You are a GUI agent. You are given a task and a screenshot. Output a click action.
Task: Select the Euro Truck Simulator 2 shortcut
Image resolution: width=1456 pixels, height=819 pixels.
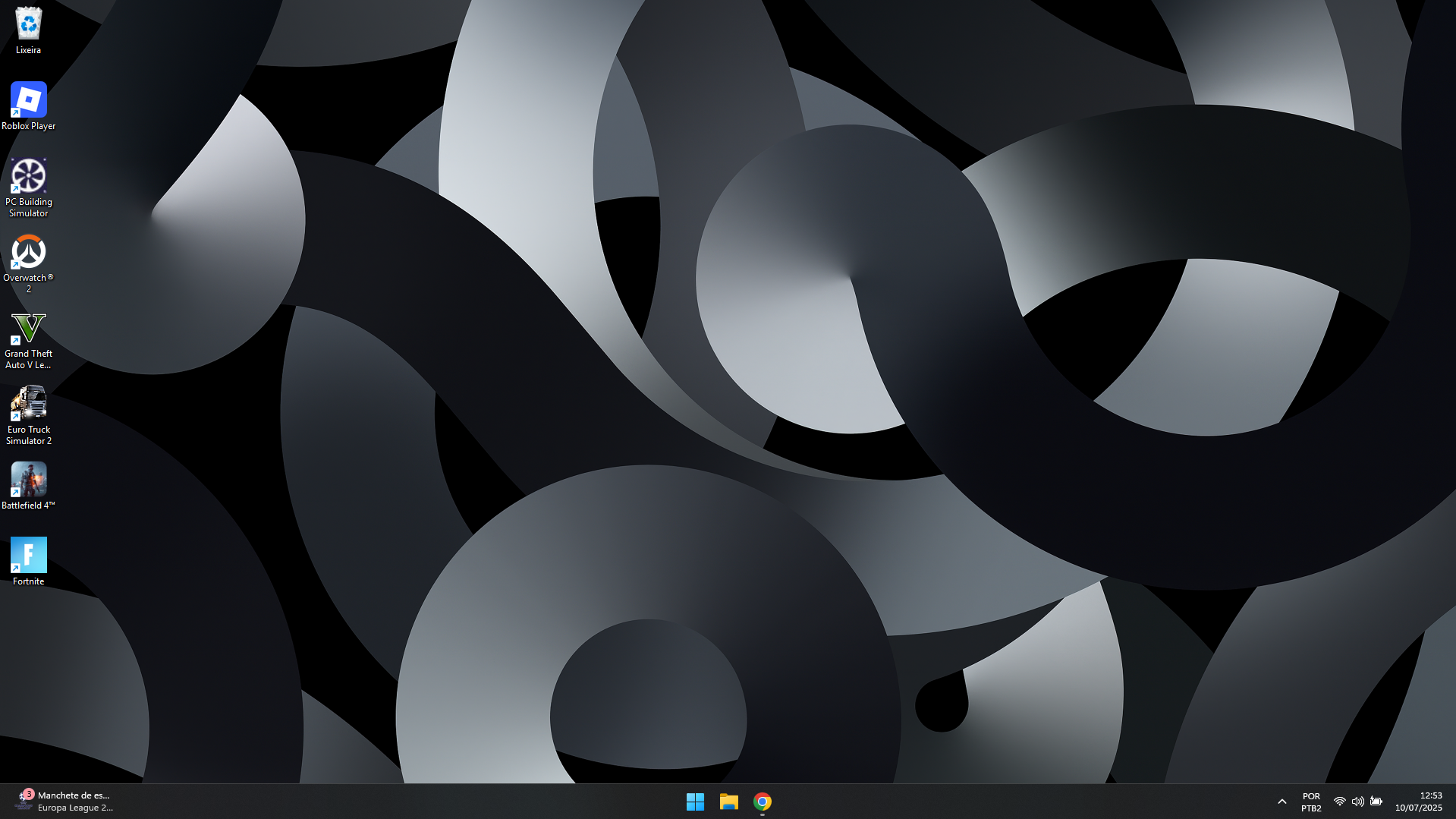click(28, 415)
